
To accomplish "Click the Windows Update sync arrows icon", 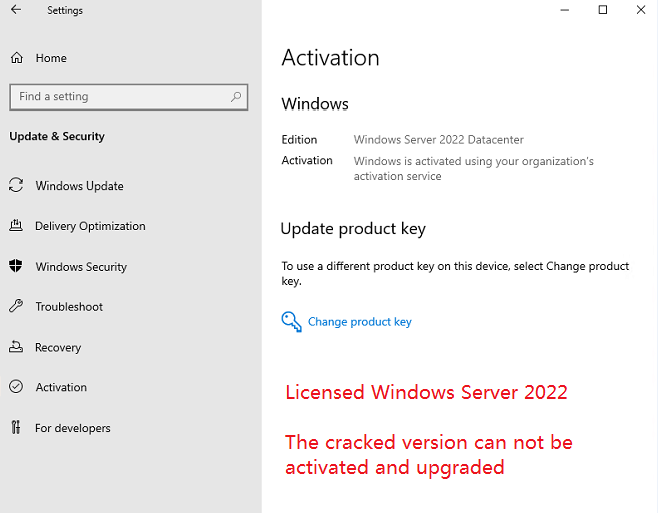I will point(16,185).
